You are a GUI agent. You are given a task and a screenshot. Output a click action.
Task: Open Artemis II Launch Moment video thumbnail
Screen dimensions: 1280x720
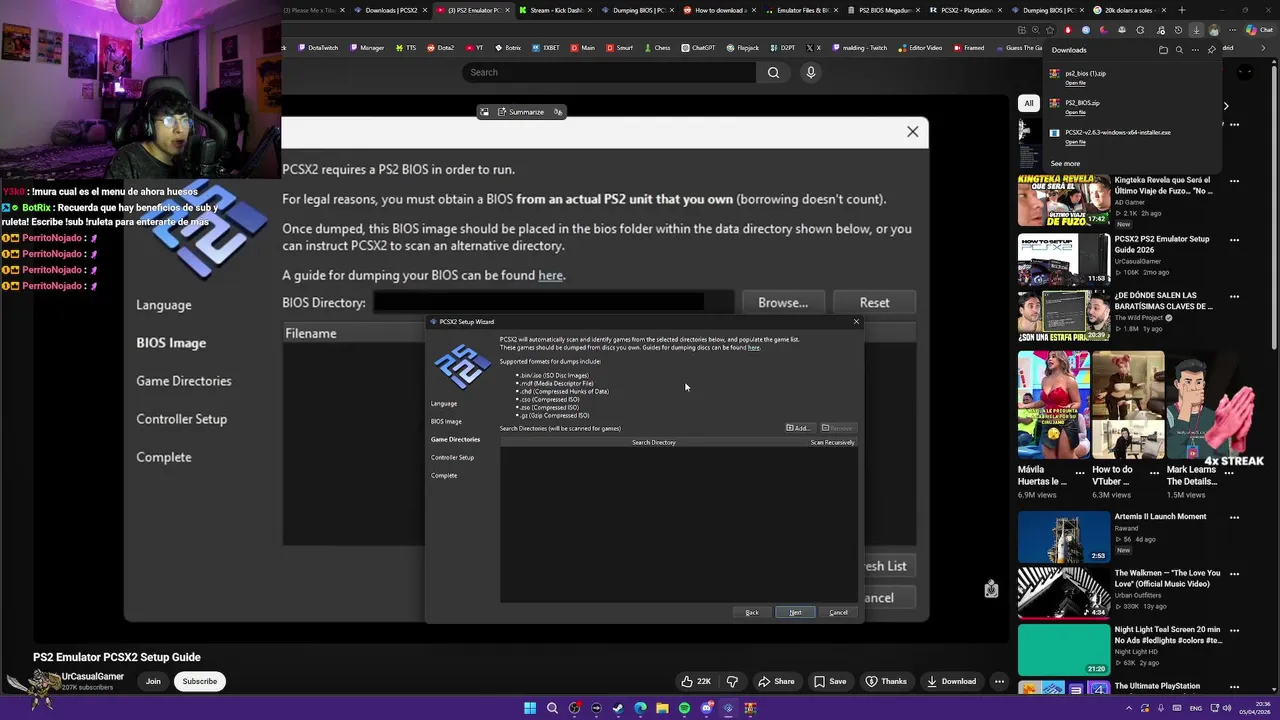click(1063, 537)
